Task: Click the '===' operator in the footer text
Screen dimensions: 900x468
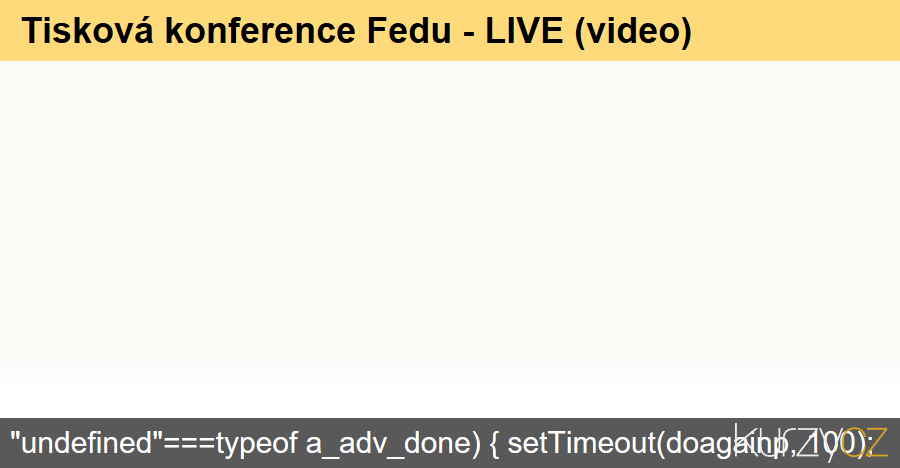Action: [189, 444]
